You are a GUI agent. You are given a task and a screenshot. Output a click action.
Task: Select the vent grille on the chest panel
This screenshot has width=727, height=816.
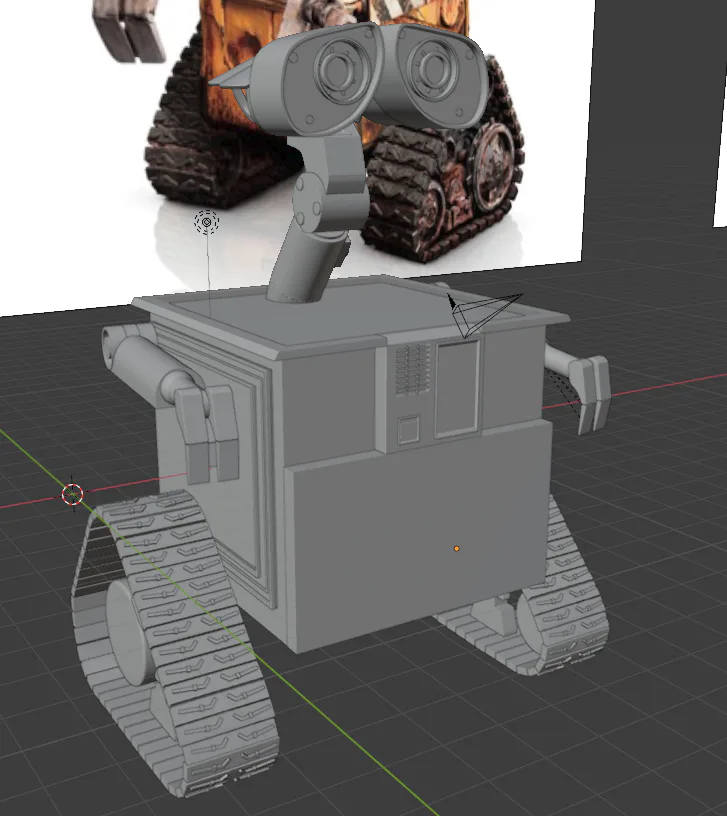tap(413, 369)
